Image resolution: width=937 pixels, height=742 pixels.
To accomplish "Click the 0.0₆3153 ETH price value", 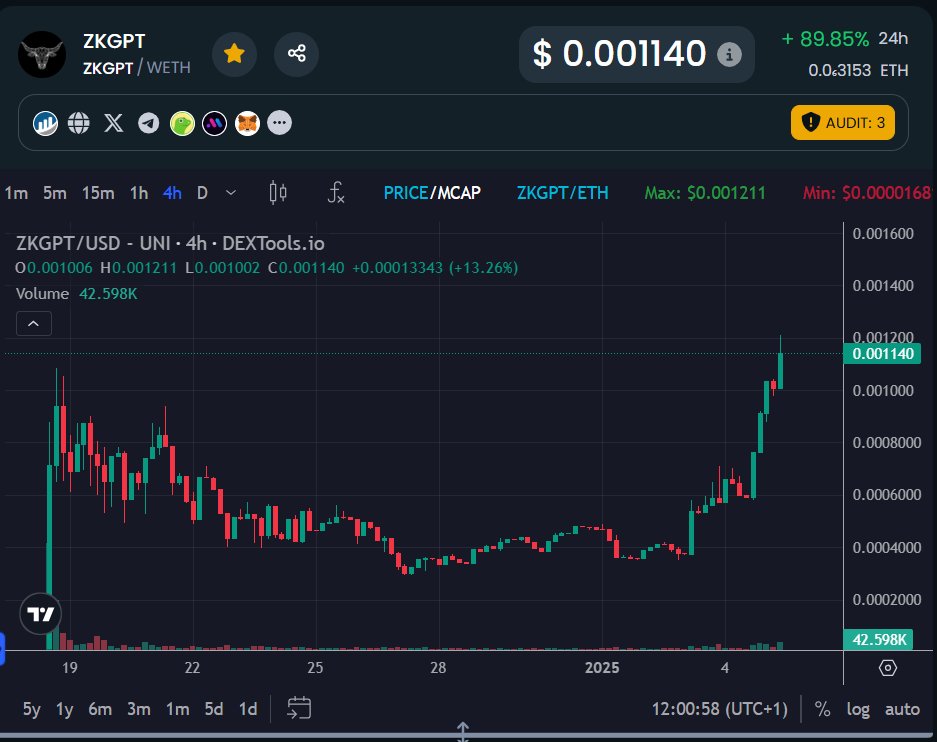I will pos(858,70).
